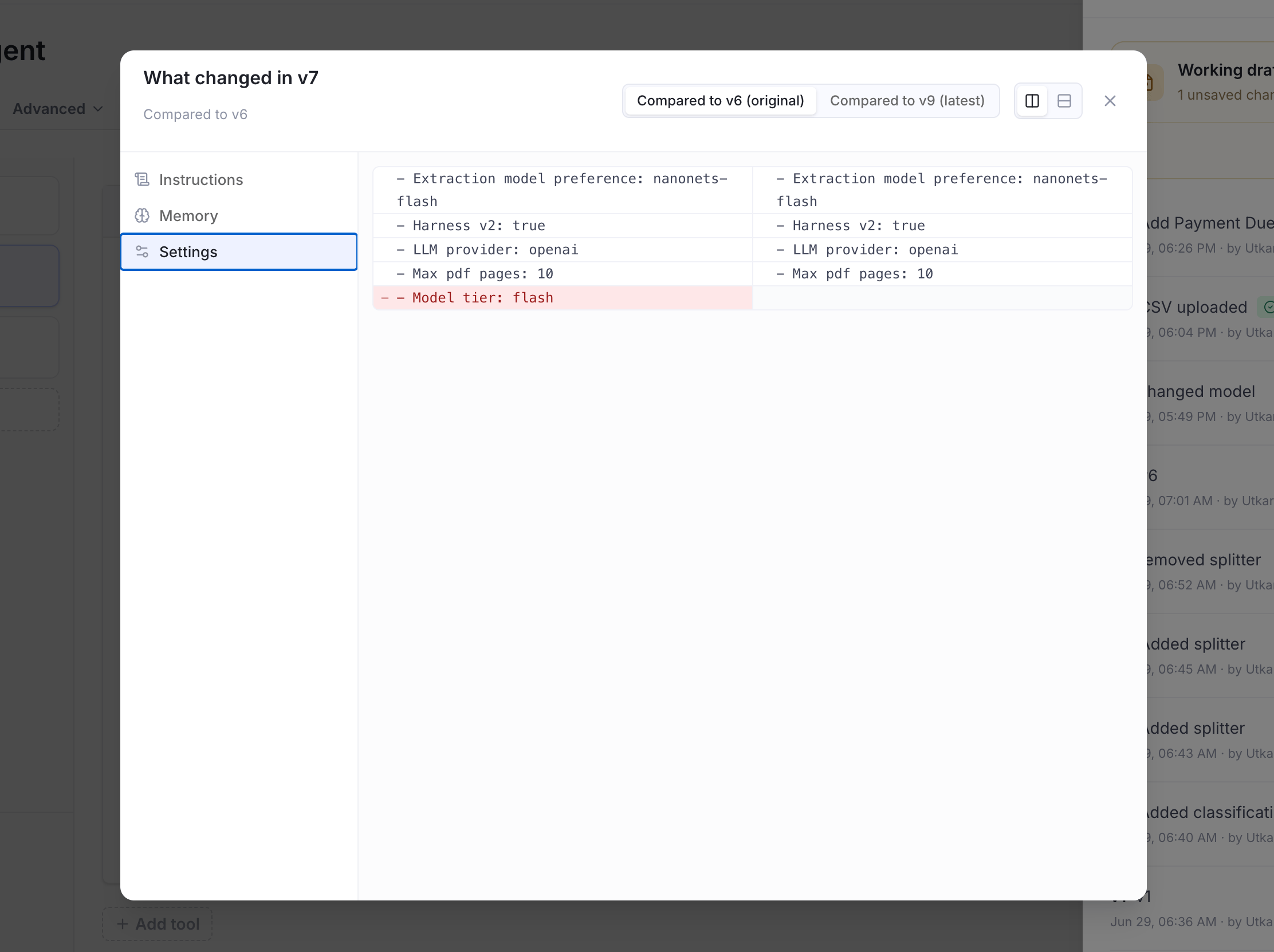Click right Extraction model preference line
Image resolution: width=1274 pixels, height=952 pixels.
tap(942, 190)
